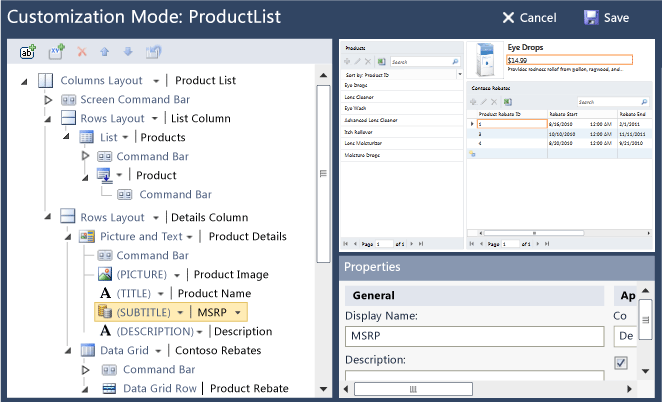Open the Columns Layout control type dropdown
Screen dimensions: 662x402
tap(157, 81)
